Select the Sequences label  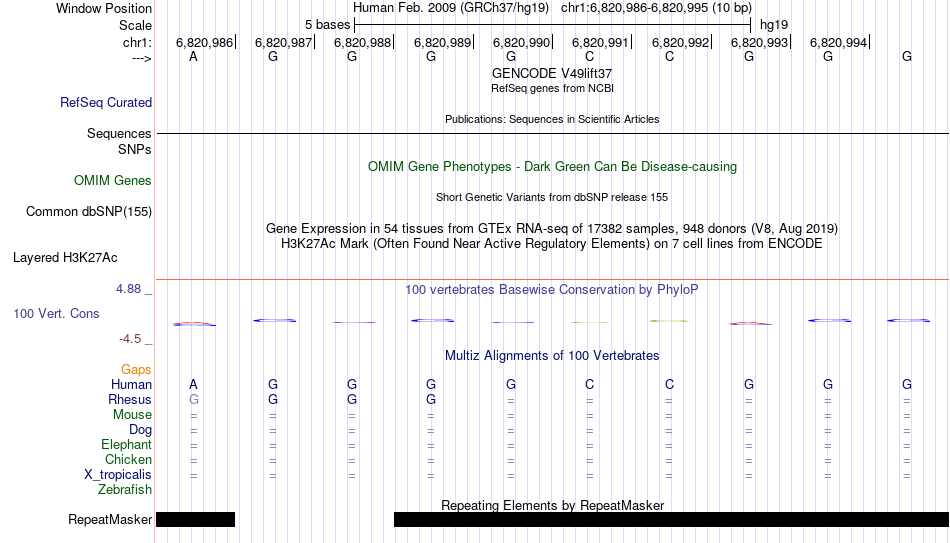tap(119, 133)
